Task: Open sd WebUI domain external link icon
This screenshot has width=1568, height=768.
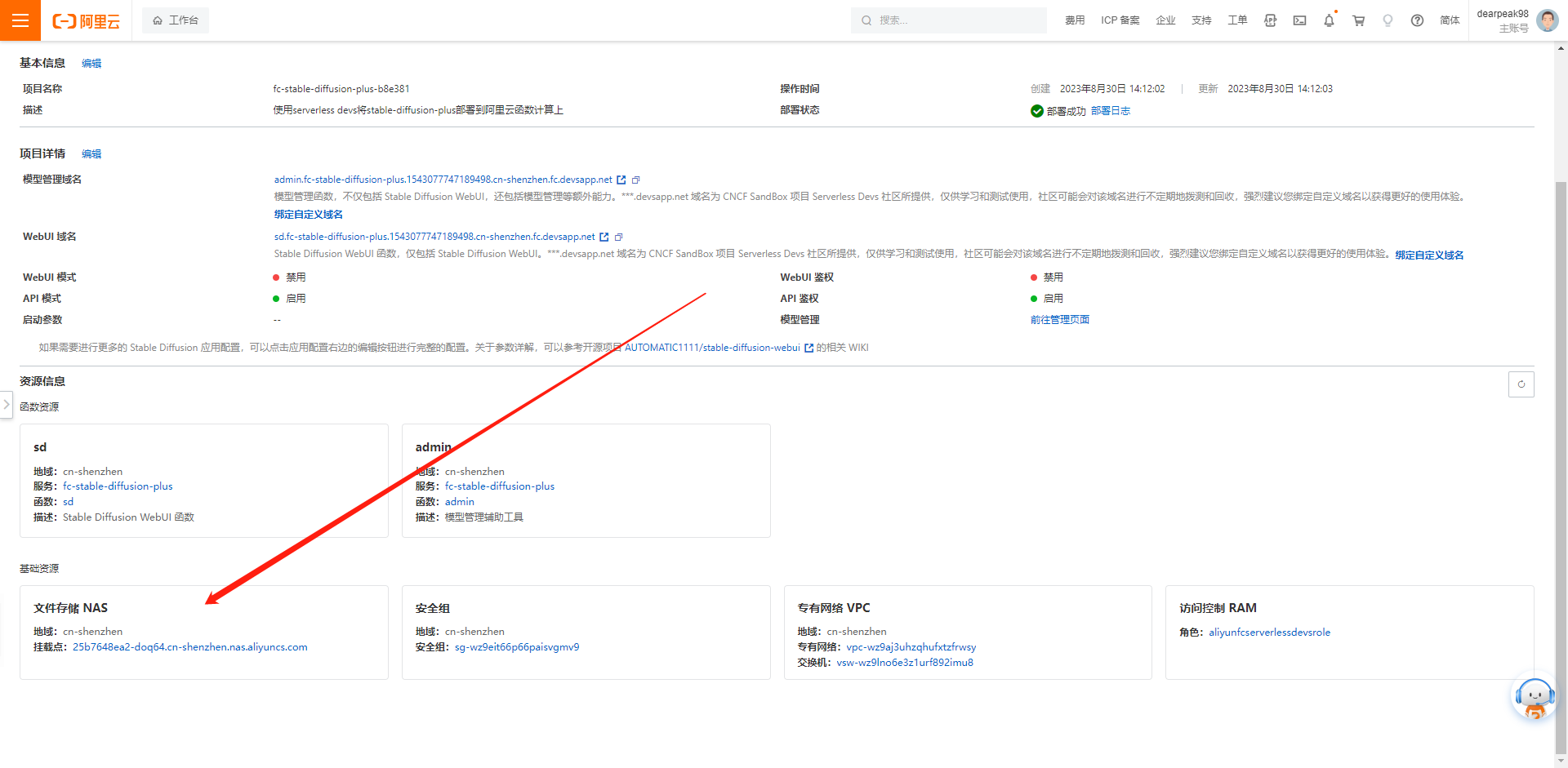Action: pos(604,237)
